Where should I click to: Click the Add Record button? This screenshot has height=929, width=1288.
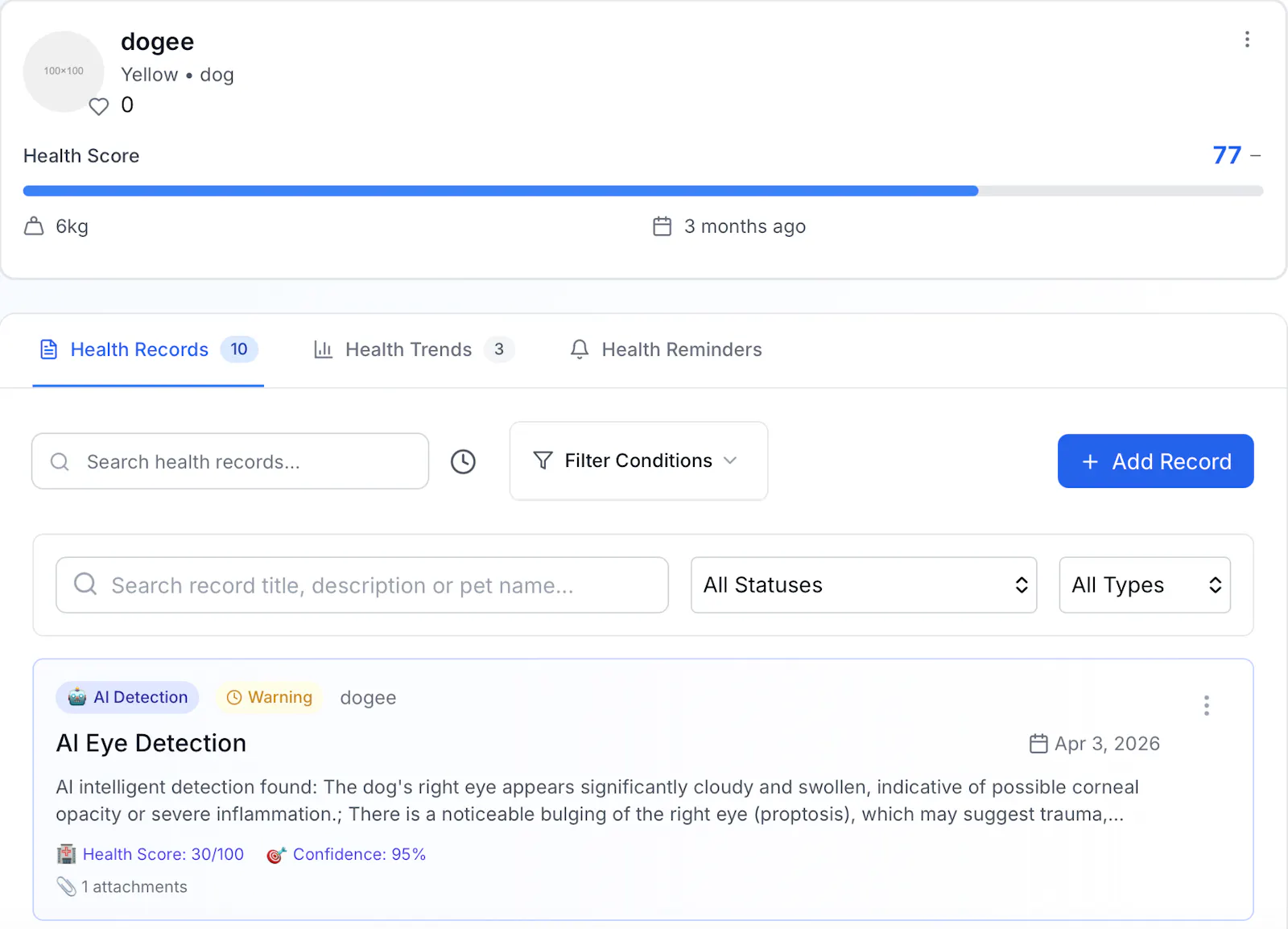(x=1155, y=461)
